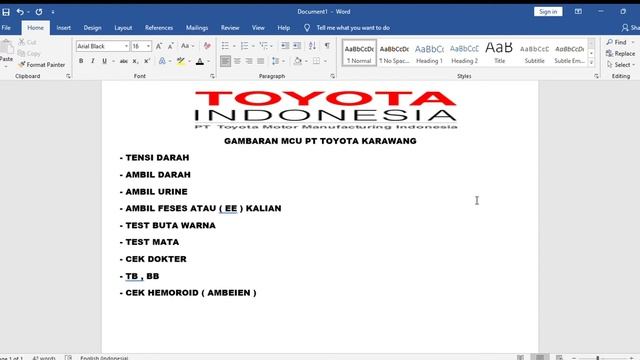Open the font name dropdown
This screenshot has height=360, width=640.
tap(126, 47)
